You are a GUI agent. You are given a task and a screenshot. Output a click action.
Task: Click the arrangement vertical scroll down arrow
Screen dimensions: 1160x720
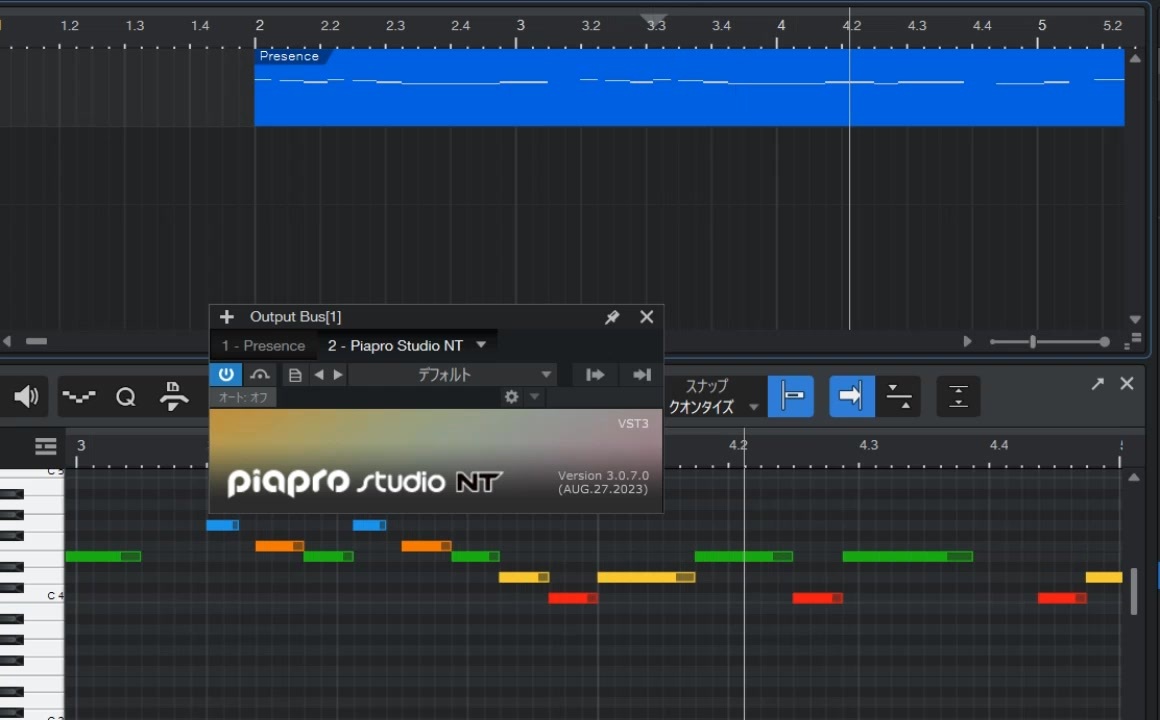(1135, 320)
